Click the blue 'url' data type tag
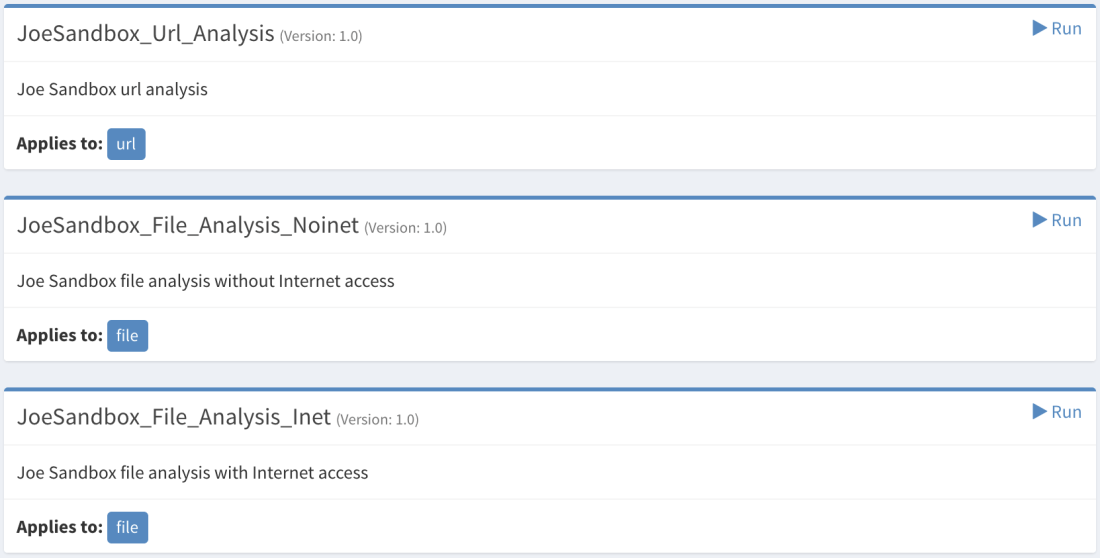This screenshot has width=1100, height=558. [126, 144]
